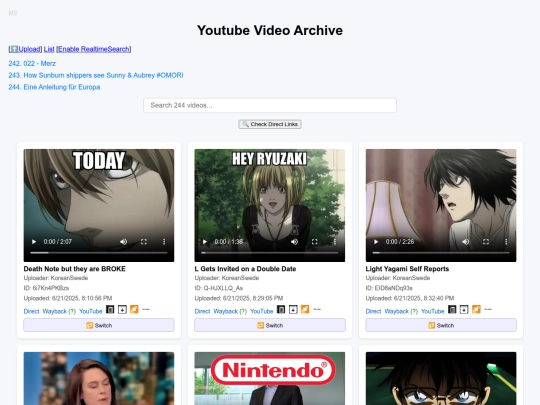Click Switch under 'Death Note but they are BROKE'
Viewport: 540px width, 405px height.
click(99, 325)
